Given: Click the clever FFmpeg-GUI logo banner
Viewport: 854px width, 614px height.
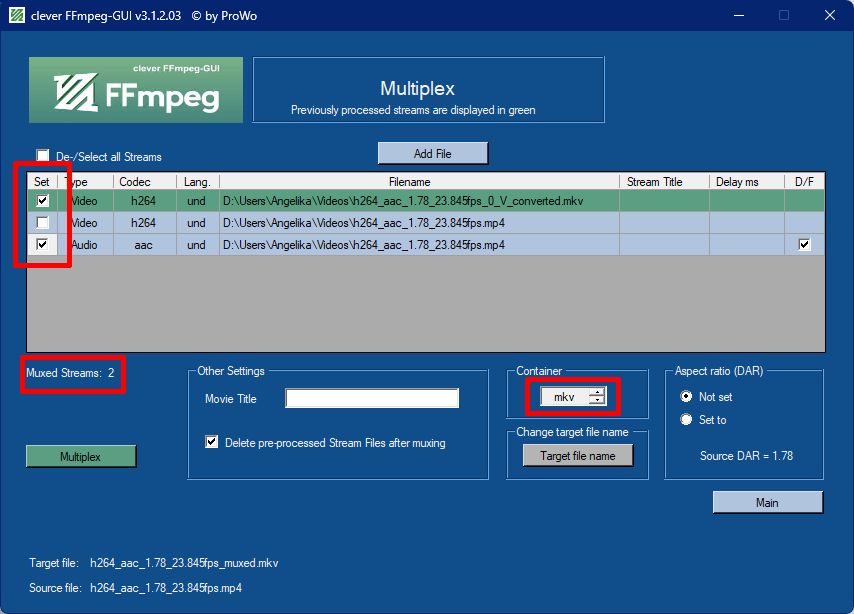Looking at the screenshot, I should [136, 90].
